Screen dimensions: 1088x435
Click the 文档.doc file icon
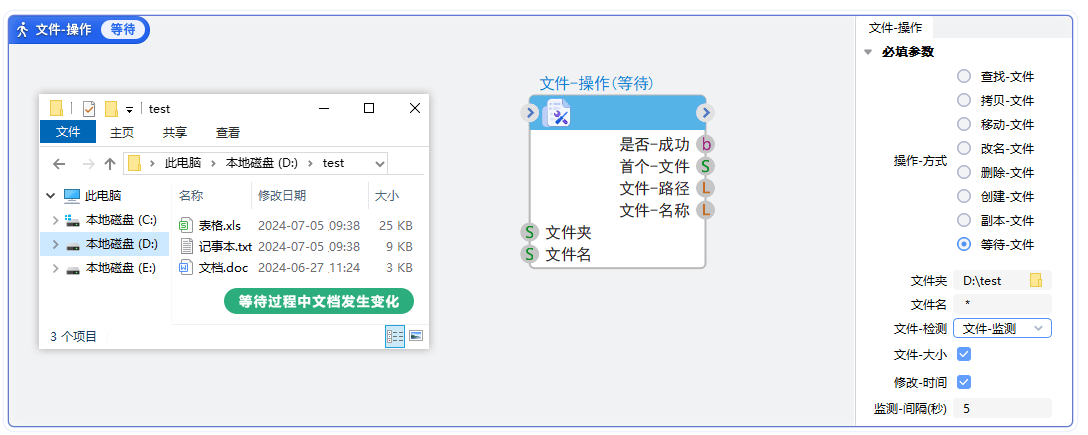pyautogui.click(x=186, y=268)
